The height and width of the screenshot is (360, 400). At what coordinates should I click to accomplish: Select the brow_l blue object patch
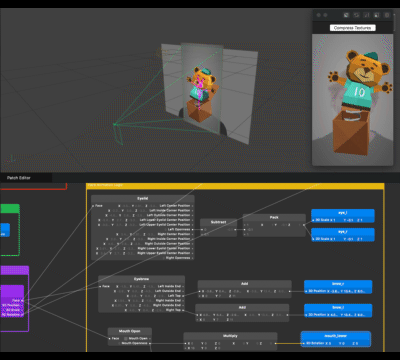(338, 311)
